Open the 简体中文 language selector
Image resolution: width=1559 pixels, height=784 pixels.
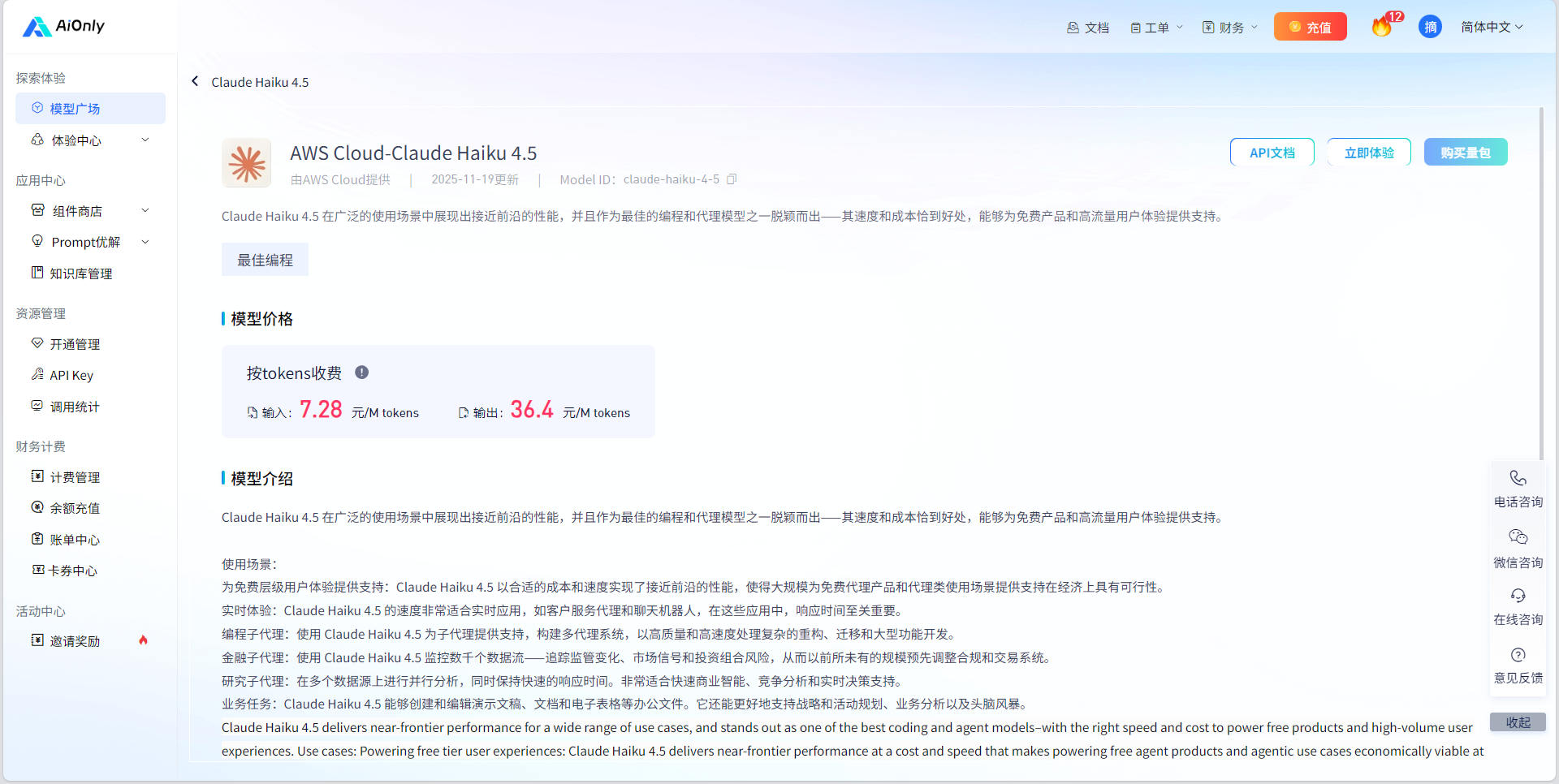coord(1492,28)
